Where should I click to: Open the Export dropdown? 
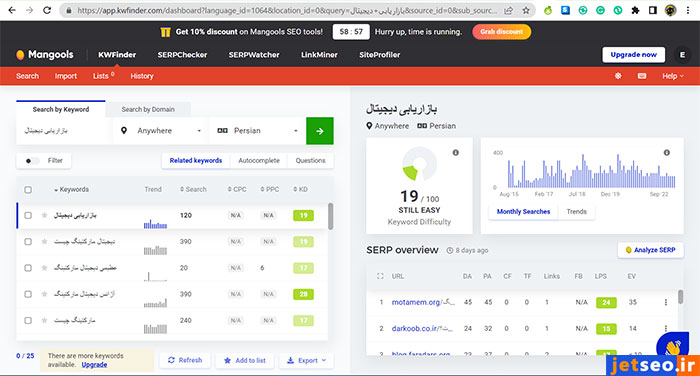[306, 360]
